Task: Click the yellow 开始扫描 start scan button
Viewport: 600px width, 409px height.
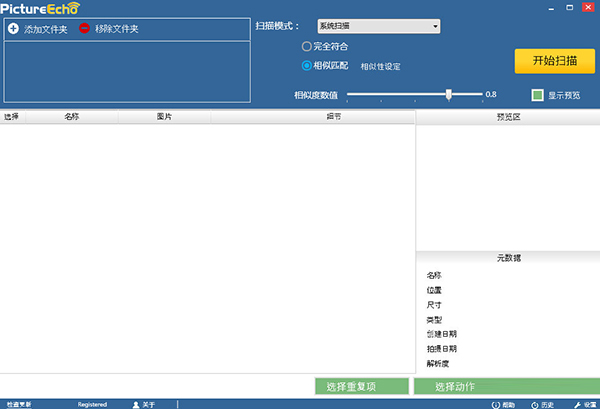Action: click(x=554, y=61)
